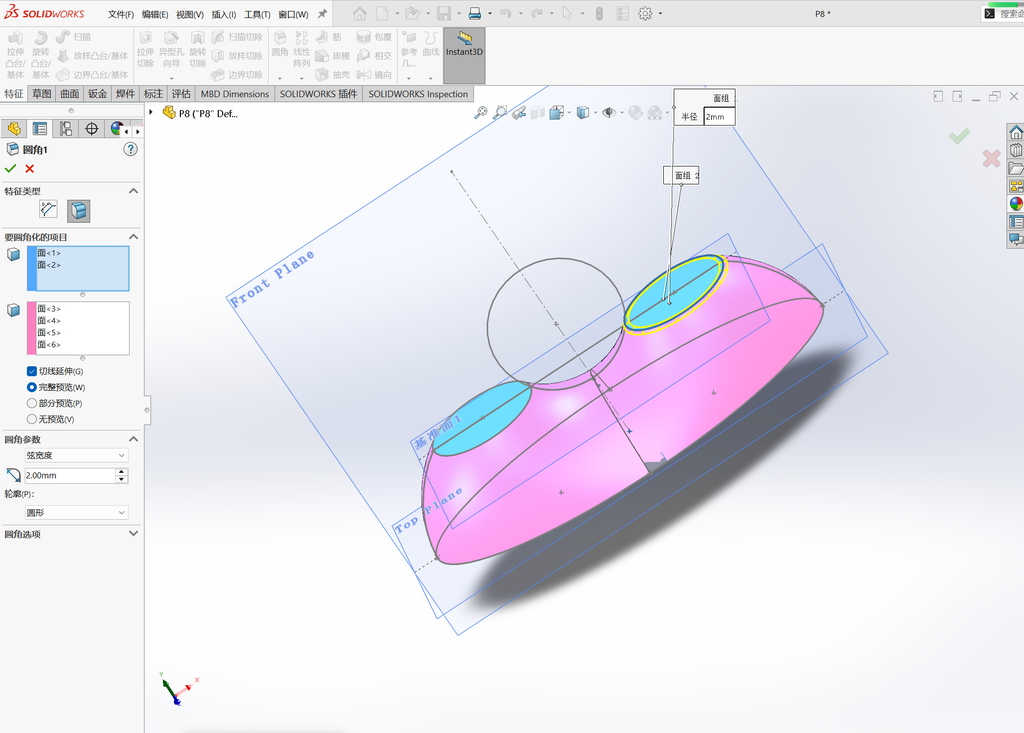Screen dimensions: 1024x733
Task: Open the Appearances color ball in task pane
Action: [1016, 203]
